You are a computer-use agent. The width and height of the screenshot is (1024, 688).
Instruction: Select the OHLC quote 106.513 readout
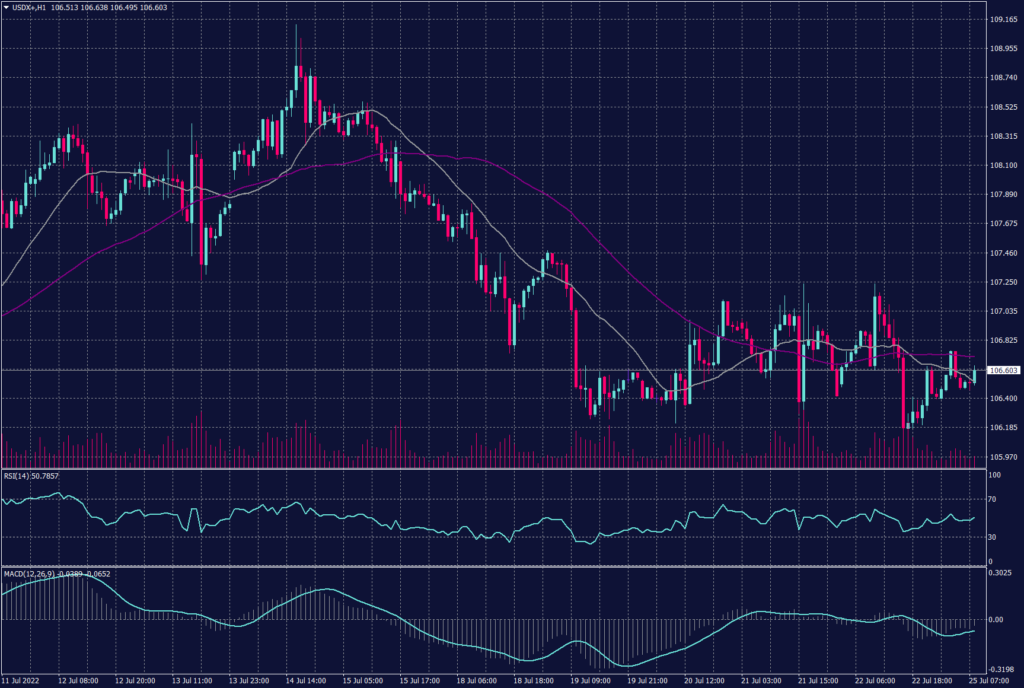(x=65, y=7)
